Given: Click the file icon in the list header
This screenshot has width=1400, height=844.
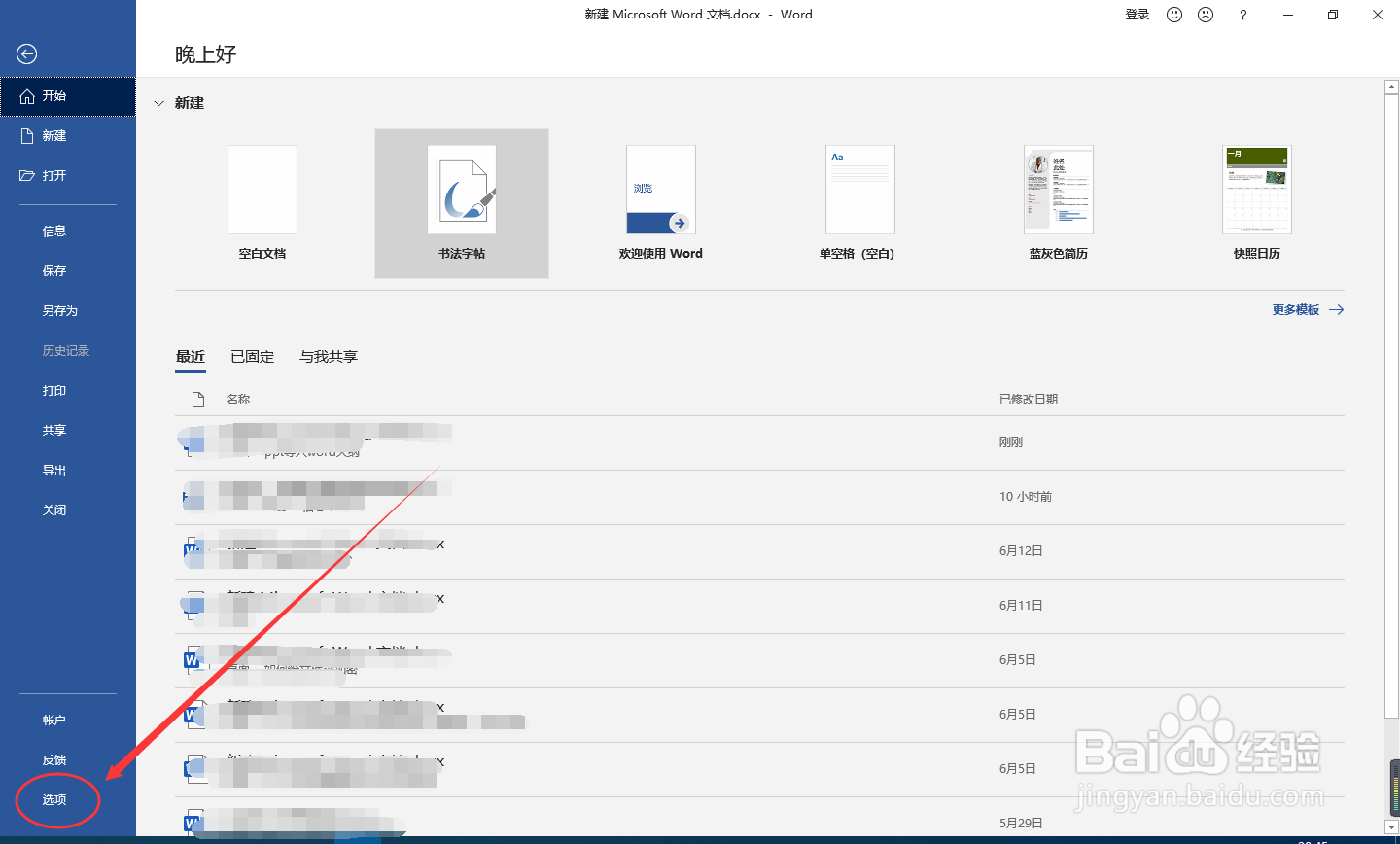Looking at the screenshot, I should click(198, 400).
